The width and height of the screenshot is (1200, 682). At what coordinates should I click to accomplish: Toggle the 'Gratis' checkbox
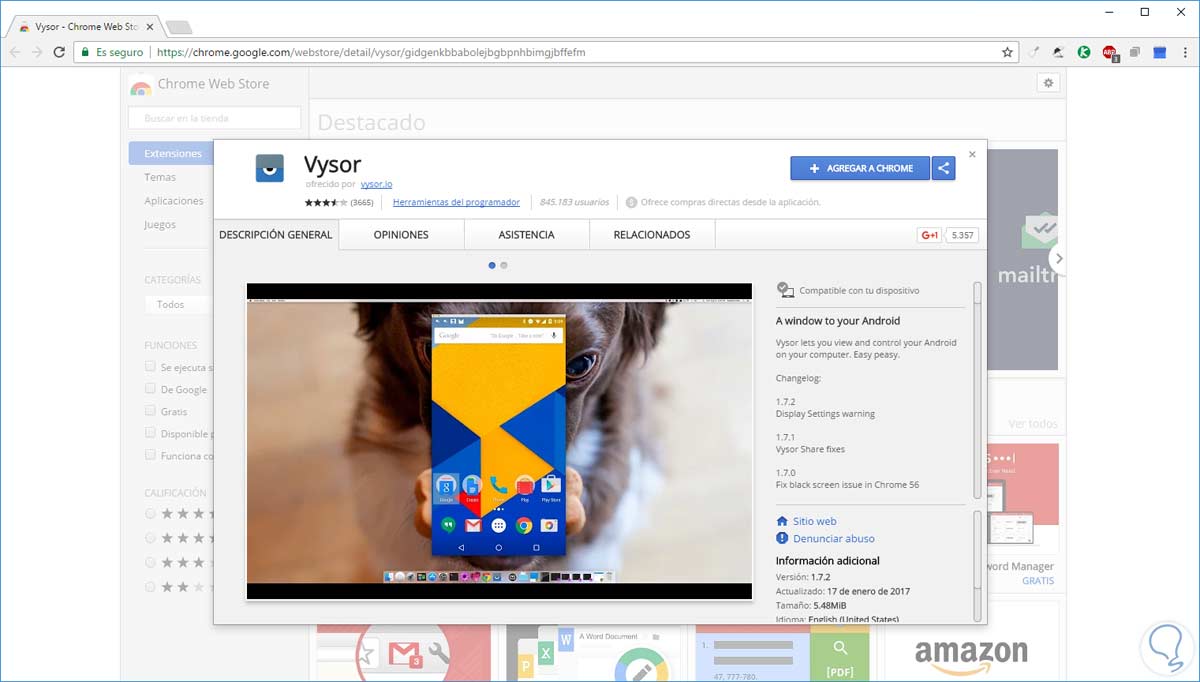pos(150,411)
